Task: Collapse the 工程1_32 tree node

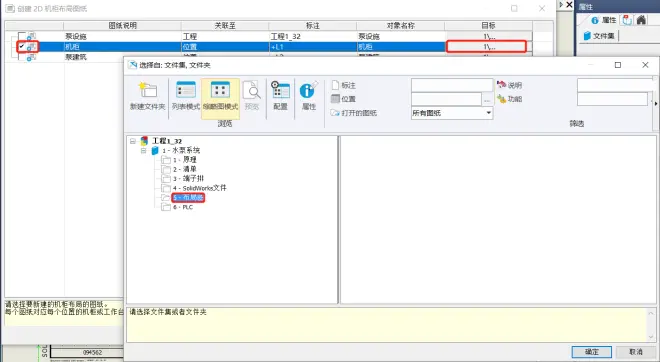Action: [133, 141]
